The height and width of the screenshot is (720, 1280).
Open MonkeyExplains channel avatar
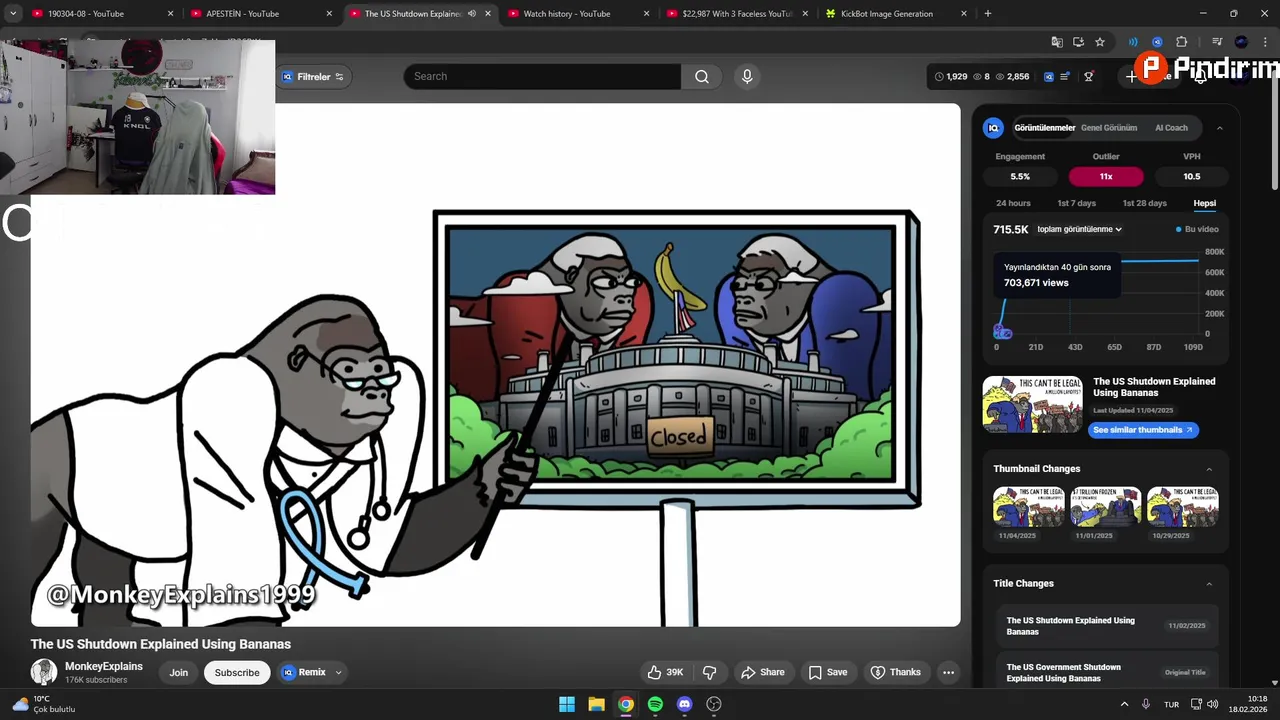click(x=44, y=672)
